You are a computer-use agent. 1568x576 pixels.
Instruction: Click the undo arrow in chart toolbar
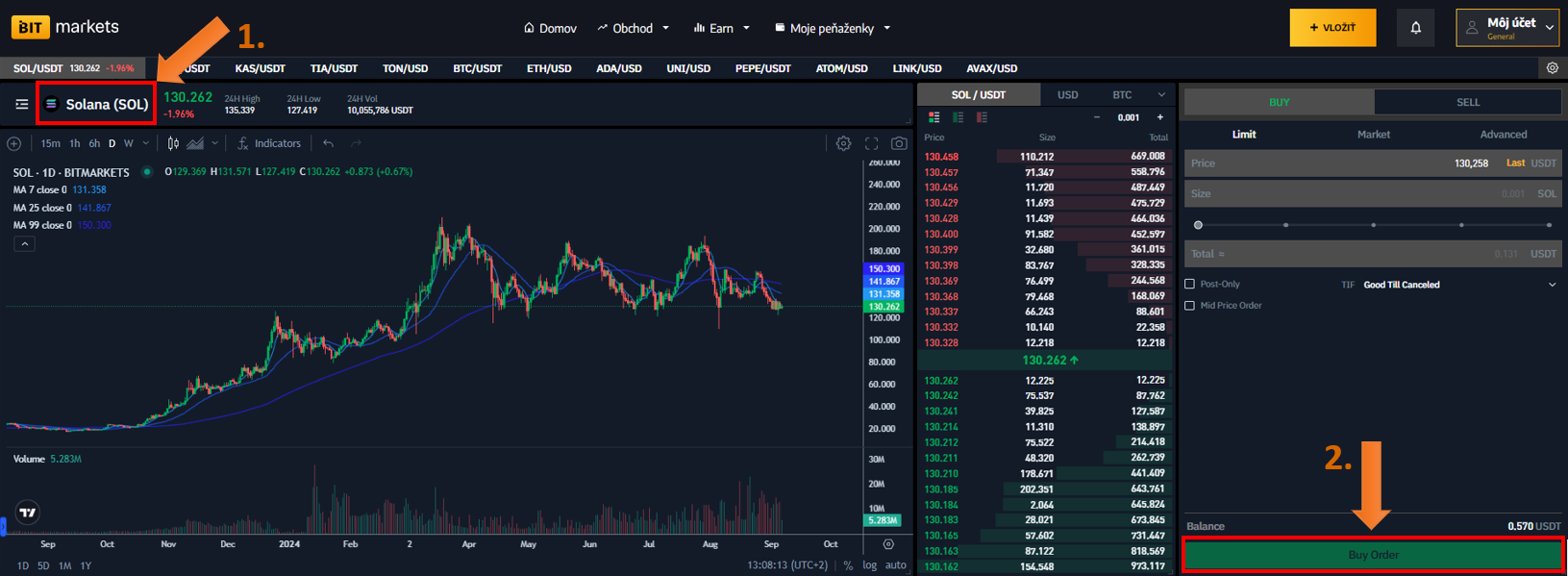(x=329, y=143)
